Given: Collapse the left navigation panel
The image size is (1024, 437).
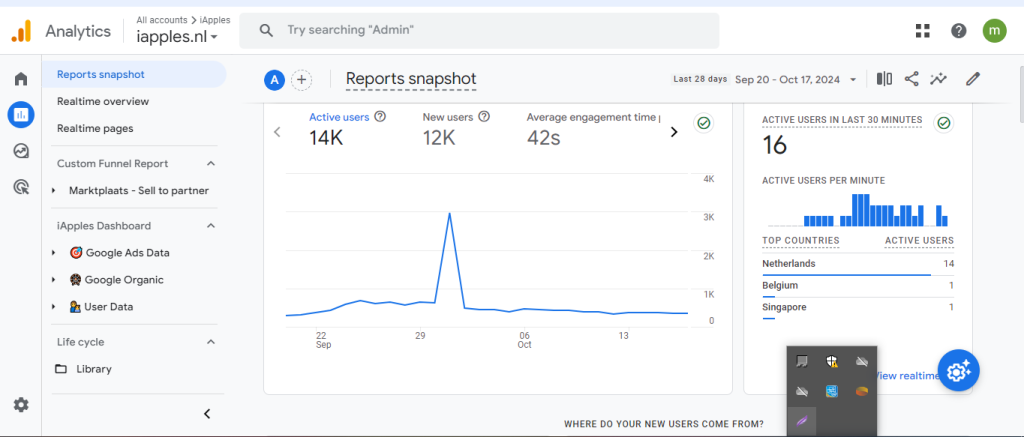Looking at the screenshot, I should pyautogui.click(x=207, y=413).
